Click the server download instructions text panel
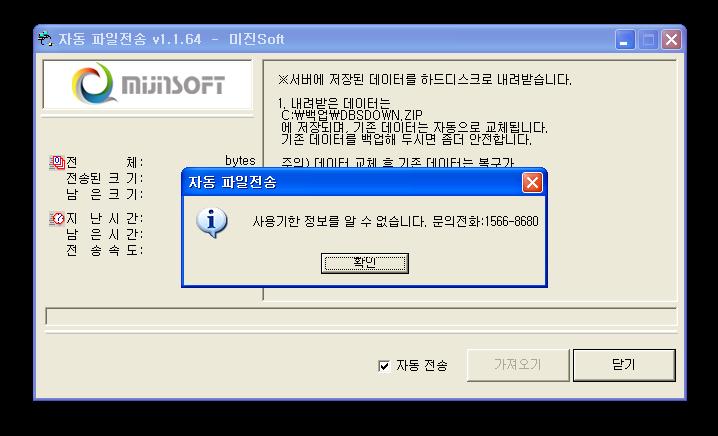Image resolution: width=718 pixels, height=436 pixels. (x=470, y=180)
